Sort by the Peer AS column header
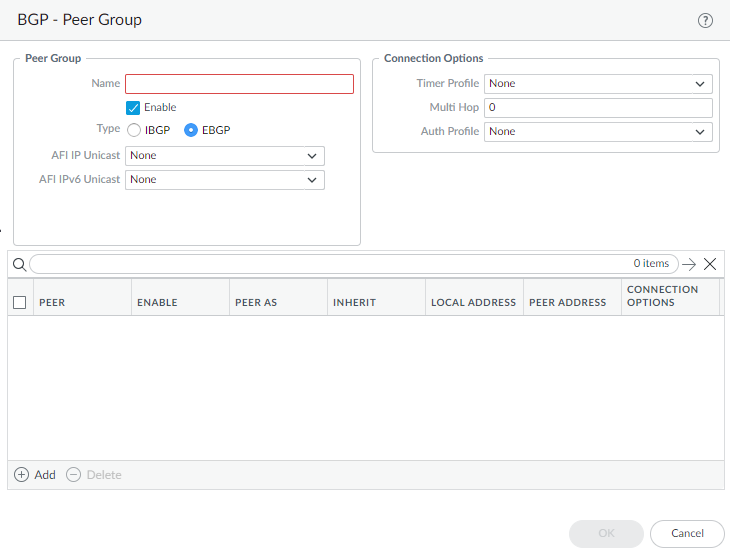This screenshot has height=560, width=730. [256, 302]
